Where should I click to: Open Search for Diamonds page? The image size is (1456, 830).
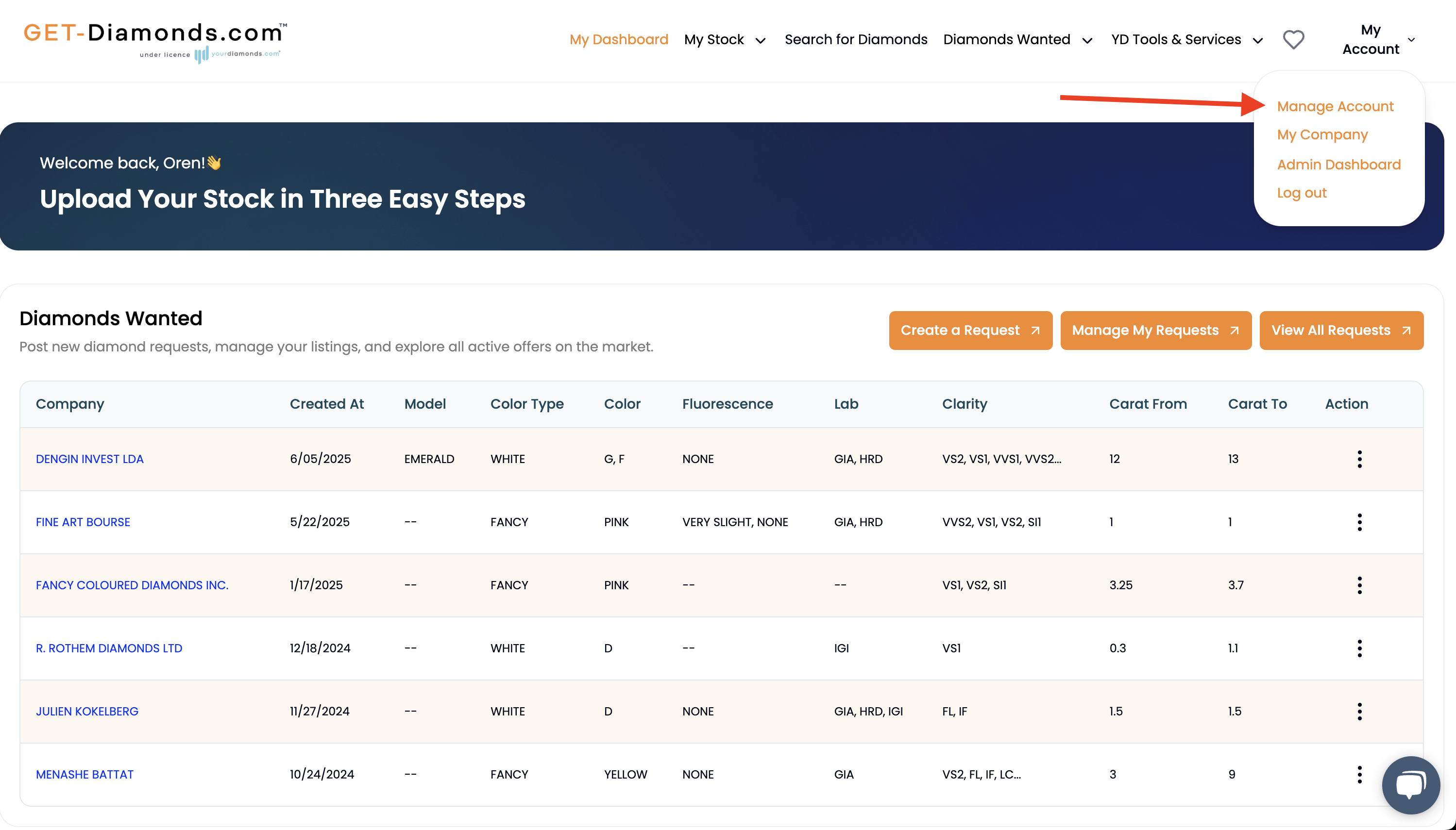(x=856, y=39)
